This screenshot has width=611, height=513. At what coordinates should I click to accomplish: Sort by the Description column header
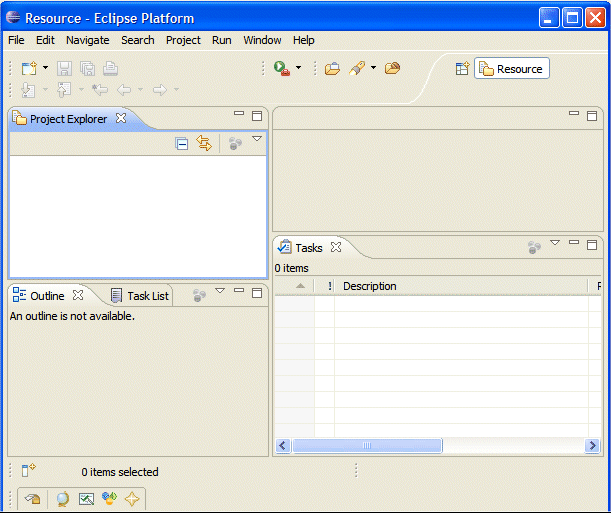461,286
